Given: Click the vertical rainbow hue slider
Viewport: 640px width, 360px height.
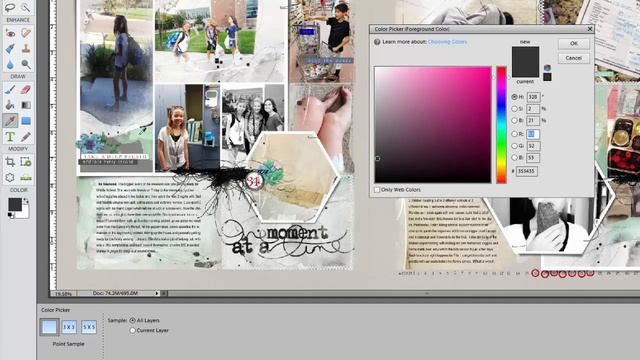Looking at the screenshot, I should click(501, 124).
